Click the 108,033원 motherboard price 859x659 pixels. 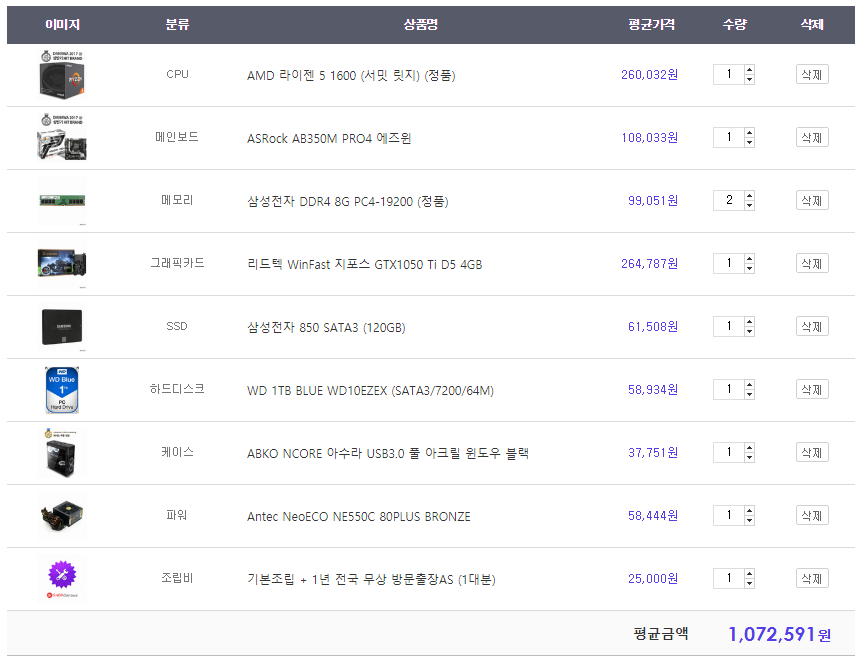[x=649, y=137]
